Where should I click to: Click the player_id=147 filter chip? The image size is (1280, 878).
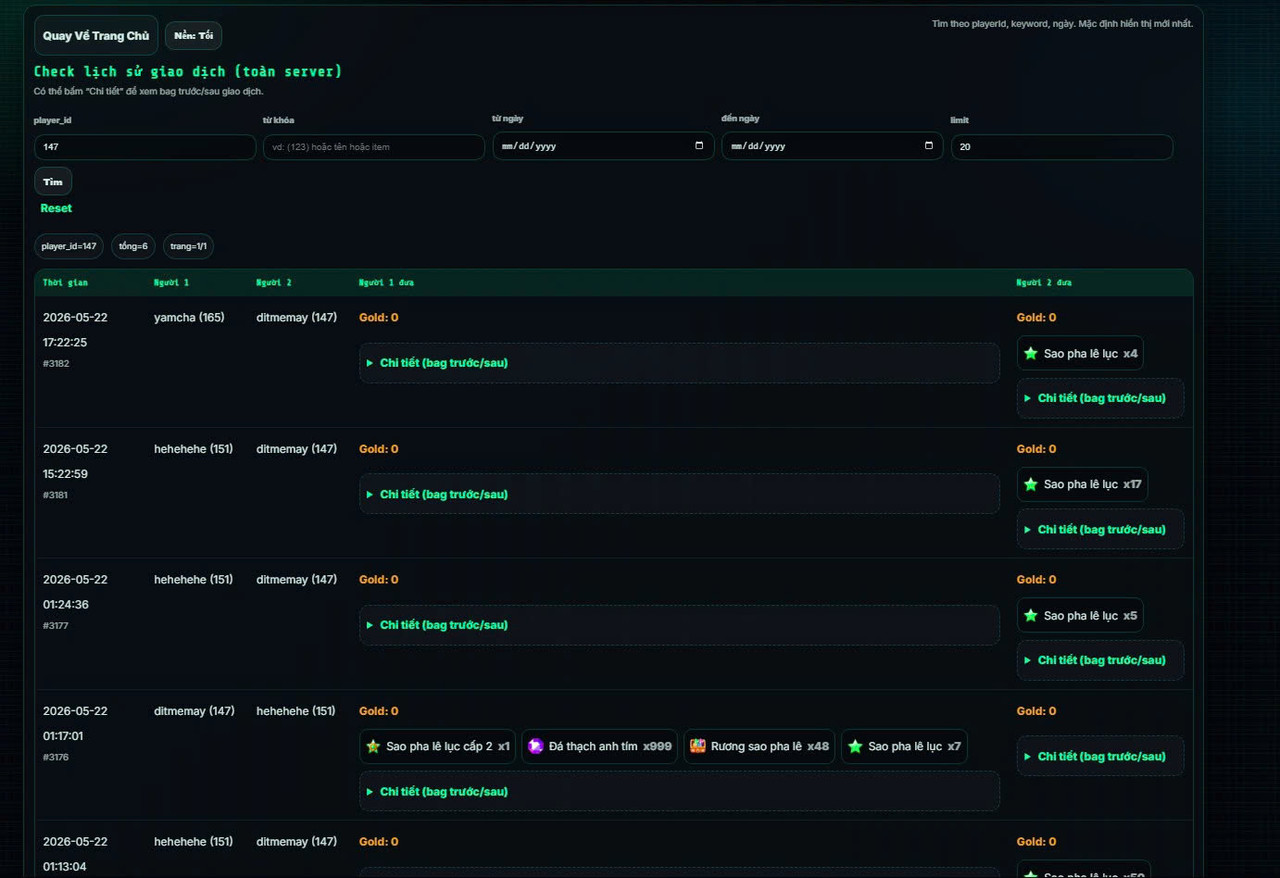(69, 246)
